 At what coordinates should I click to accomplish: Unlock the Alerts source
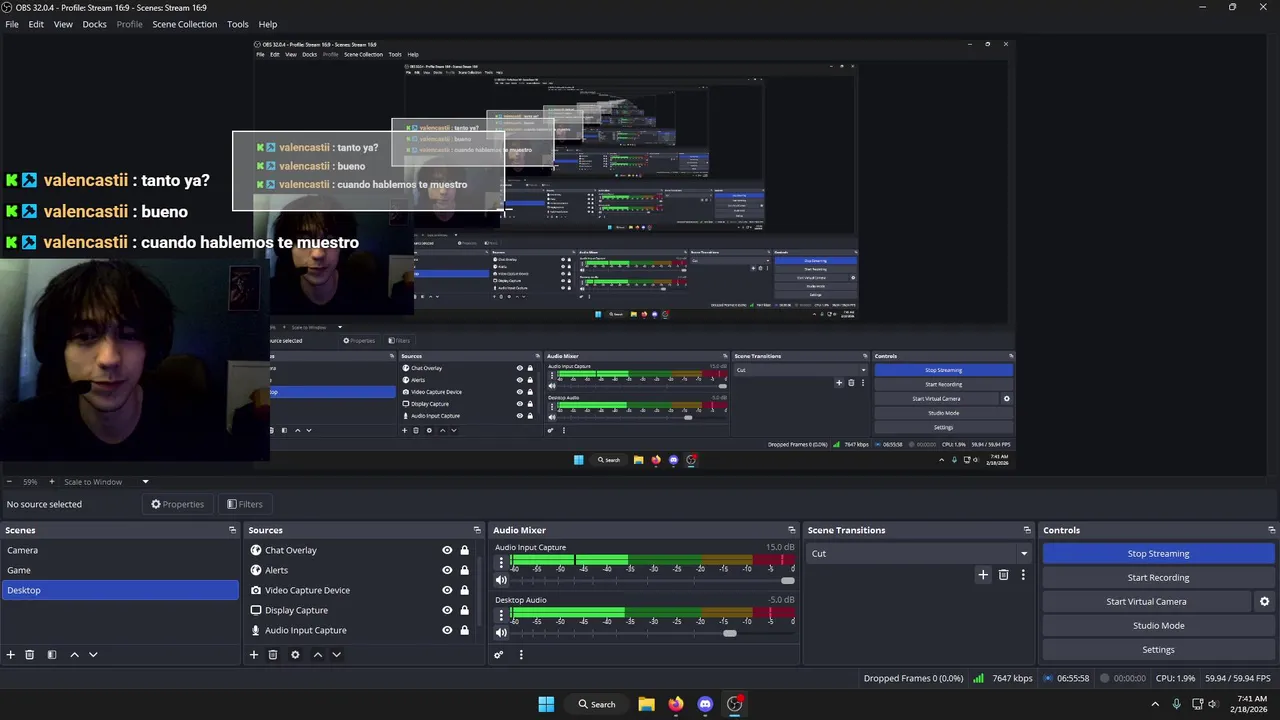464,570
